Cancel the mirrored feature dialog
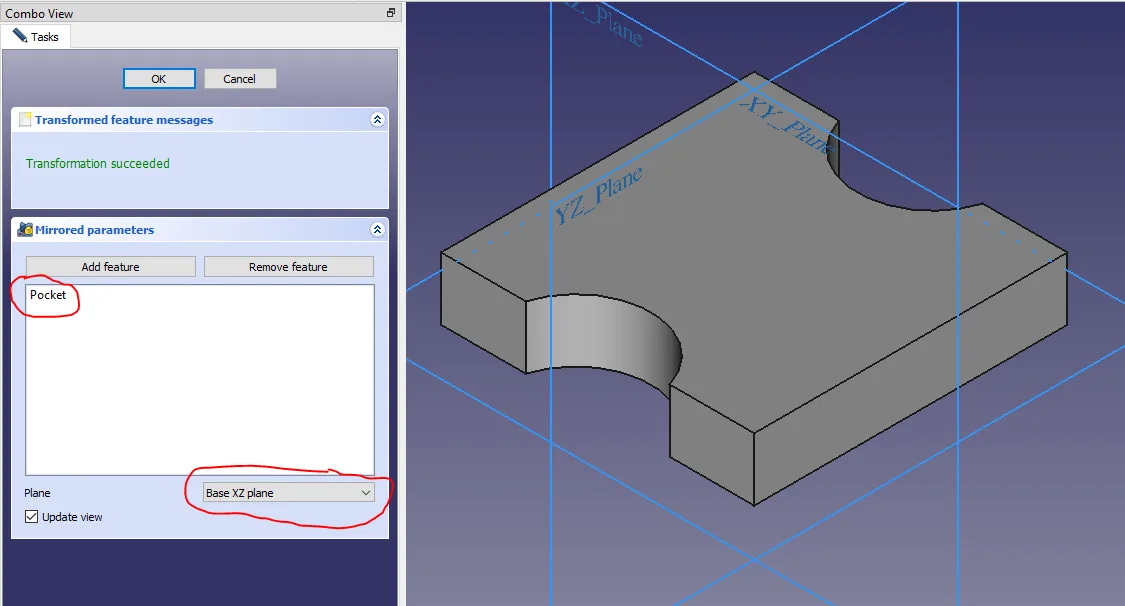Screen dimensions: 1125x606 coord(240,79)
